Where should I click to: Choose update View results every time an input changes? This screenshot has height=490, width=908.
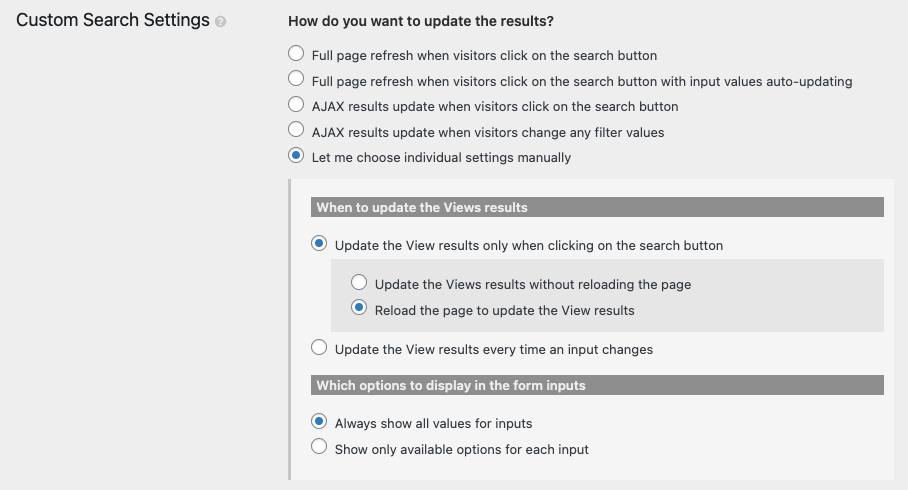click(x=319, y=348)
